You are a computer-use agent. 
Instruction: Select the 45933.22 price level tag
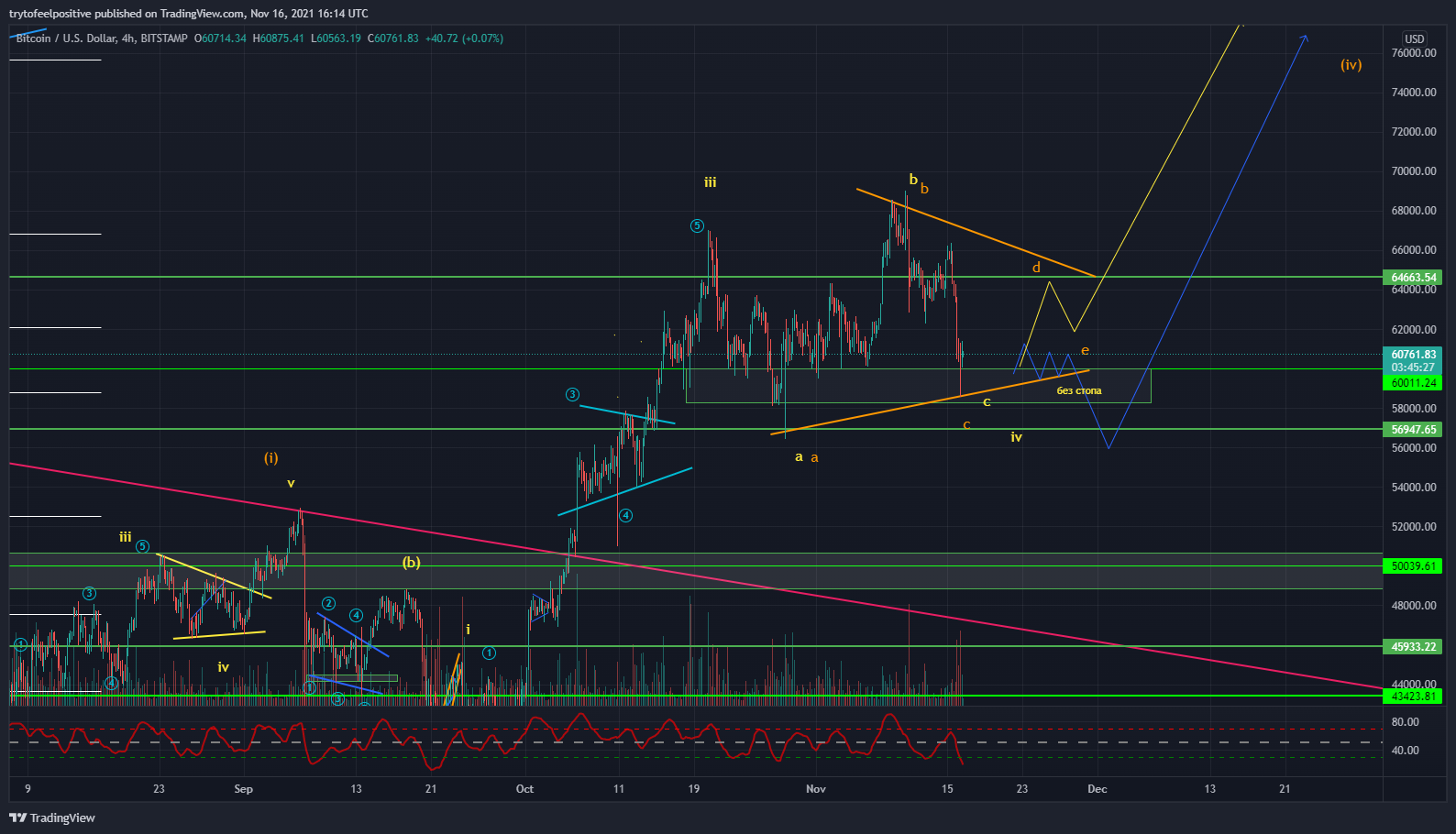coord(1413,647)
